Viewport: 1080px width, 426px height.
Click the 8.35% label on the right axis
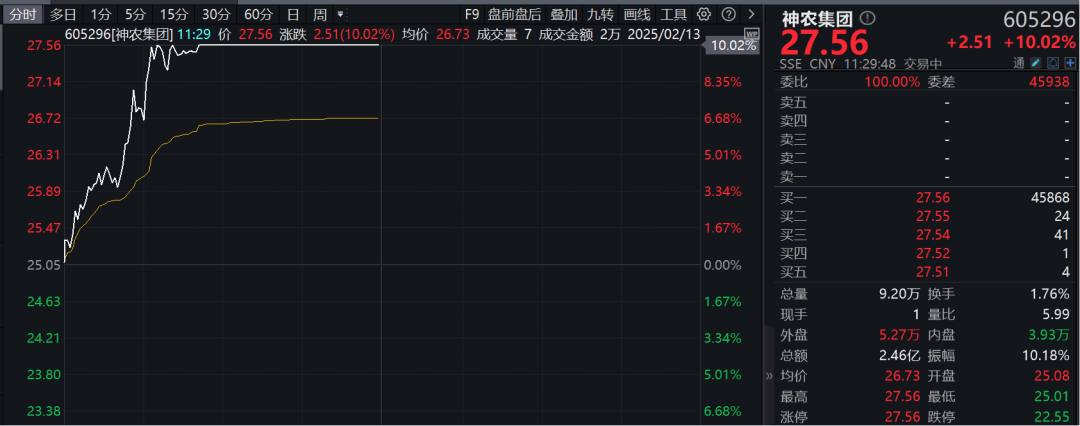tap(723, 82)
